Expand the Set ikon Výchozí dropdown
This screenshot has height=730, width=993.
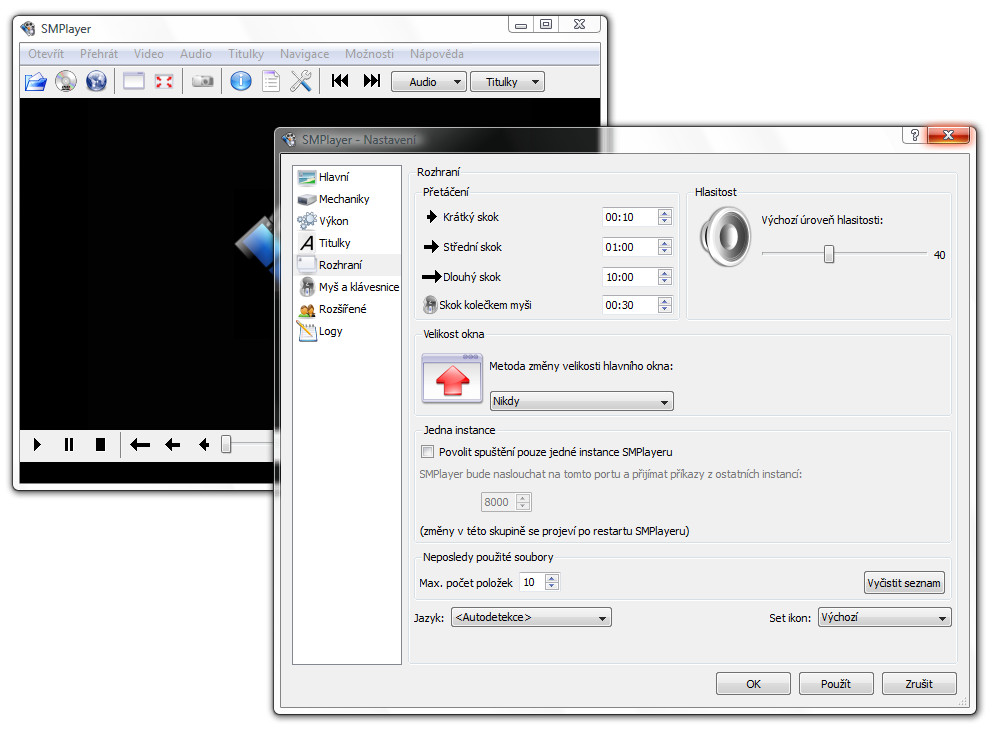tap(884, 617)
